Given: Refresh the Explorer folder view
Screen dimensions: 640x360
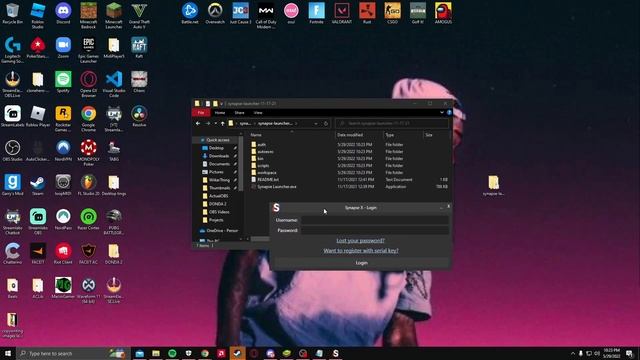Looking at the screenshot, I should (x=326, y=123).
